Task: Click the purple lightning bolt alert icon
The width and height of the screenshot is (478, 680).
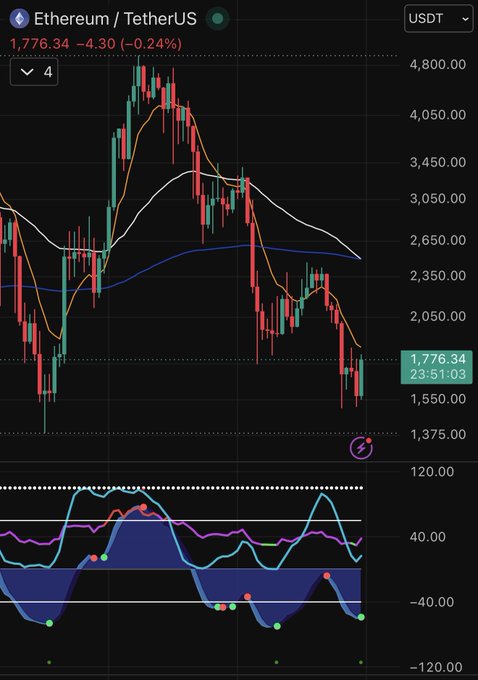Action: (361, 448)
